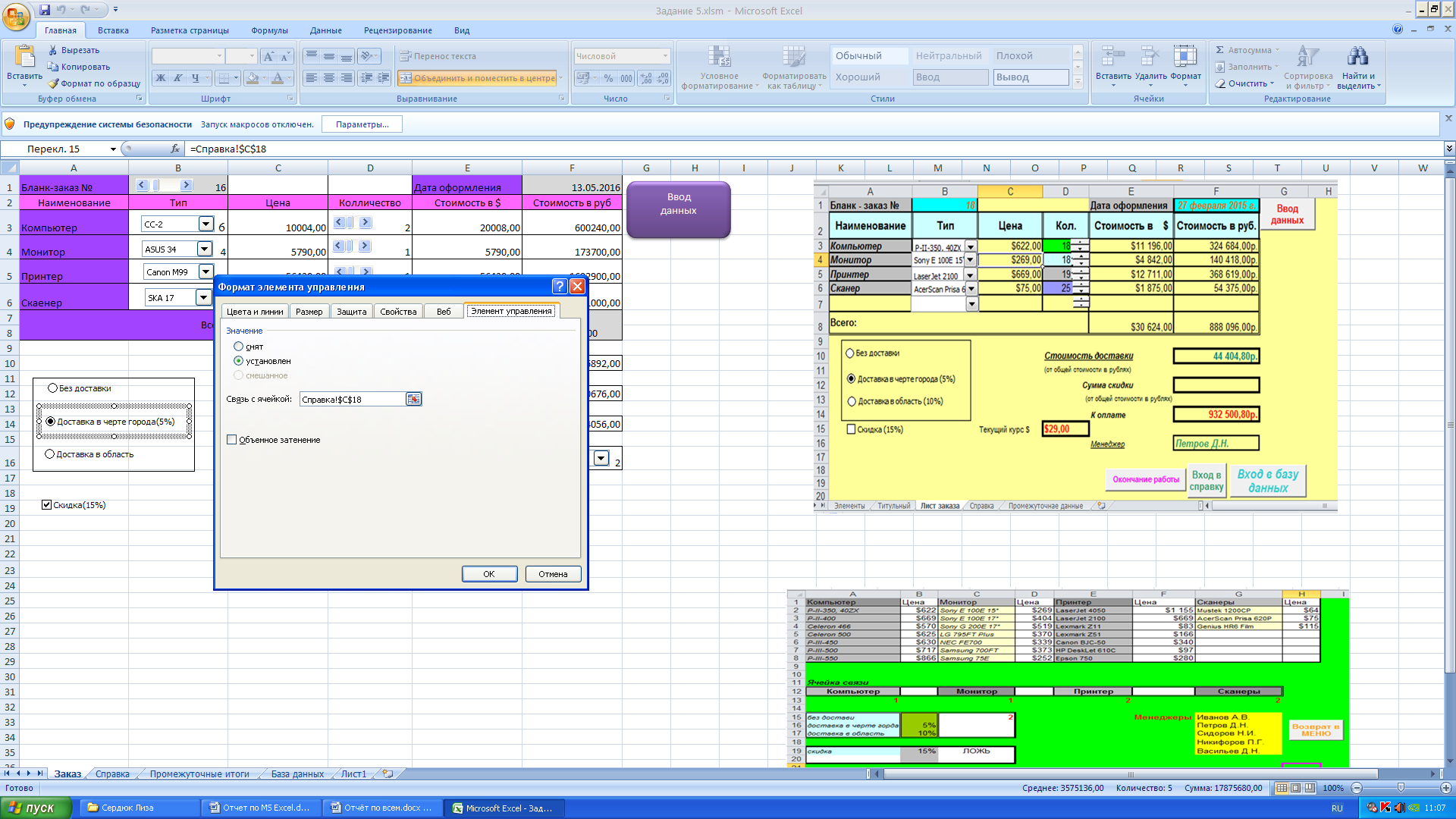Click the Sort and Filter icon

point(1307,57)
